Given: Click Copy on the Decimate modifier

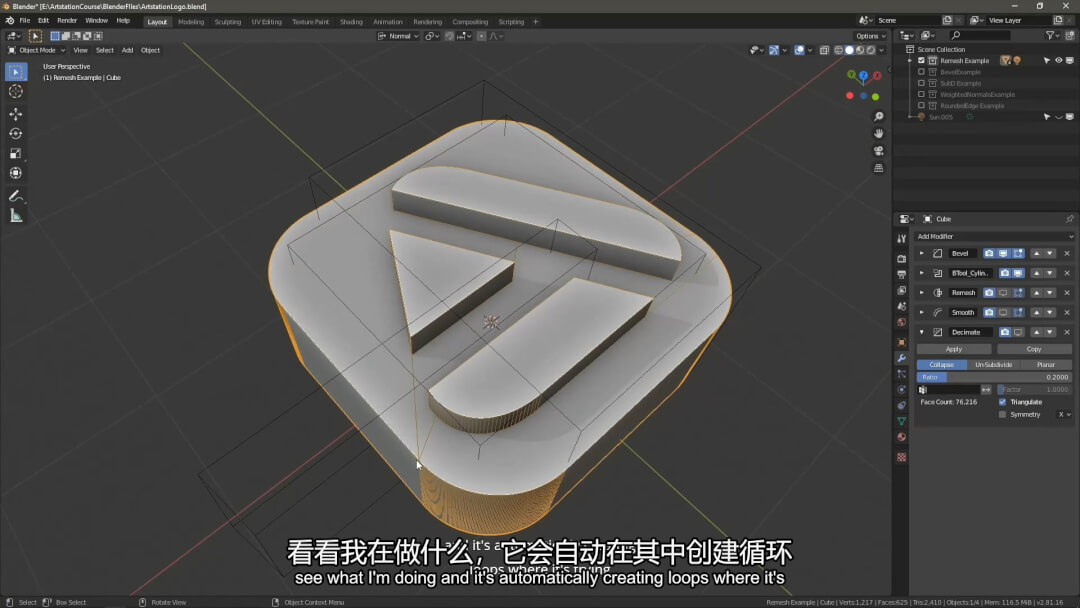Looking at the screenshot, I should point(1034,349).
